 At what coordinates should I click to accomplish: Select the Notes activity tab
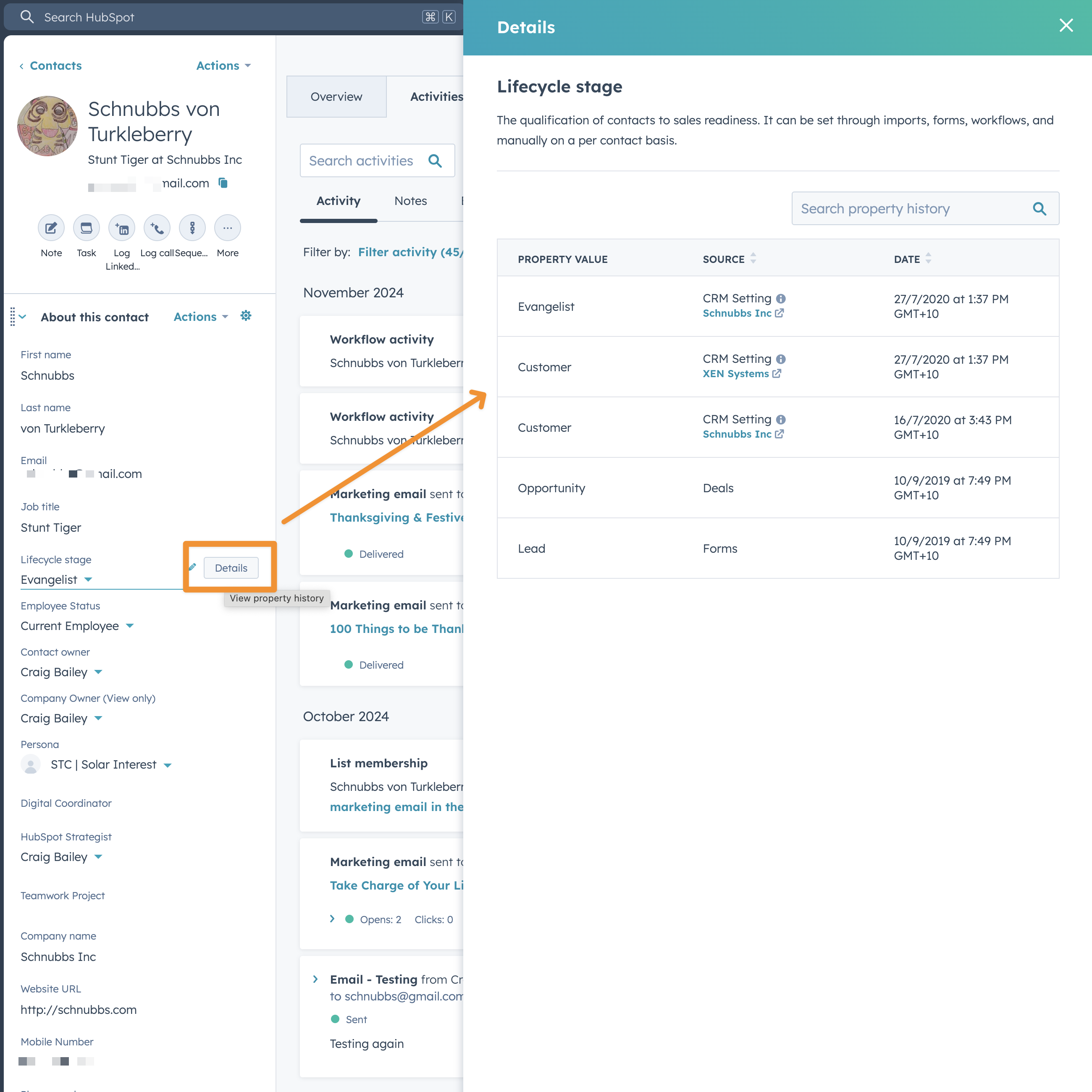coord(410,201)
